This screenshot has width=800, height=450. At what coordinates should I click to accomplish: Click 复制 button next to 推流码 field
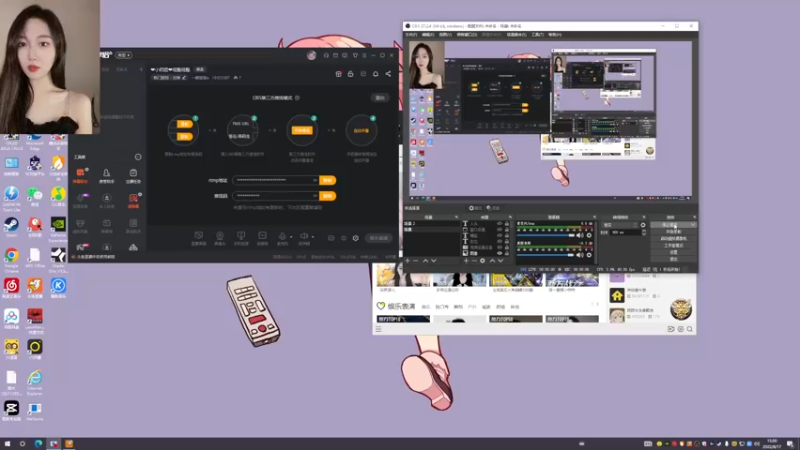328,196
